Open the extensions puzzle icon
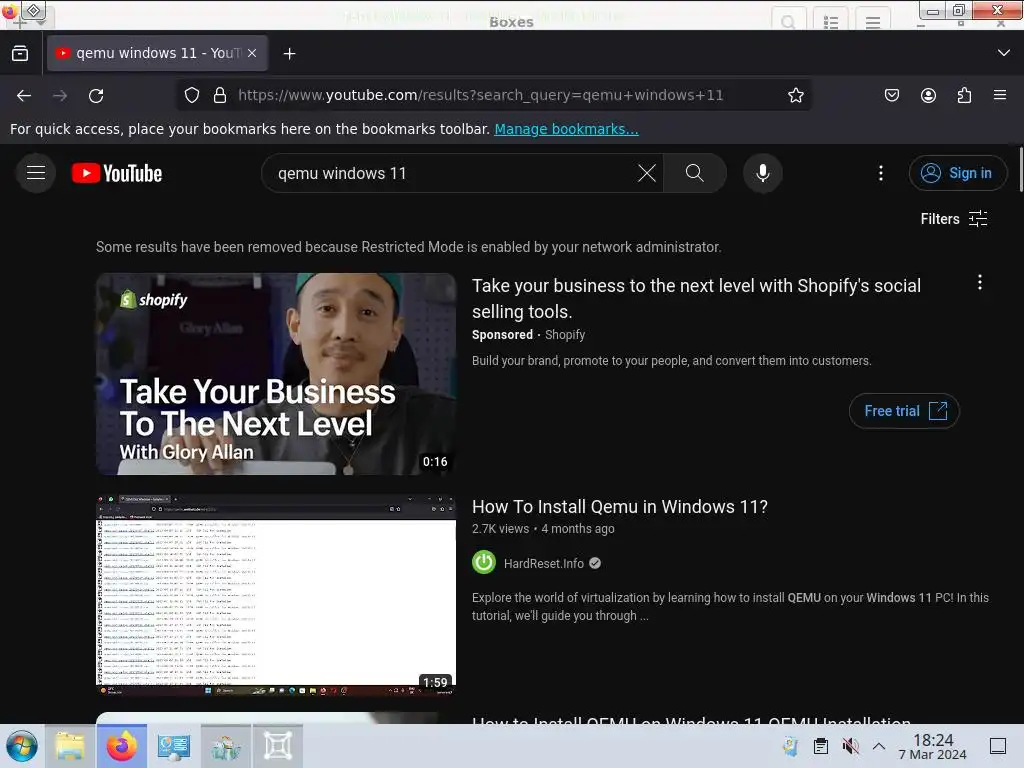 tap(964, 95)
